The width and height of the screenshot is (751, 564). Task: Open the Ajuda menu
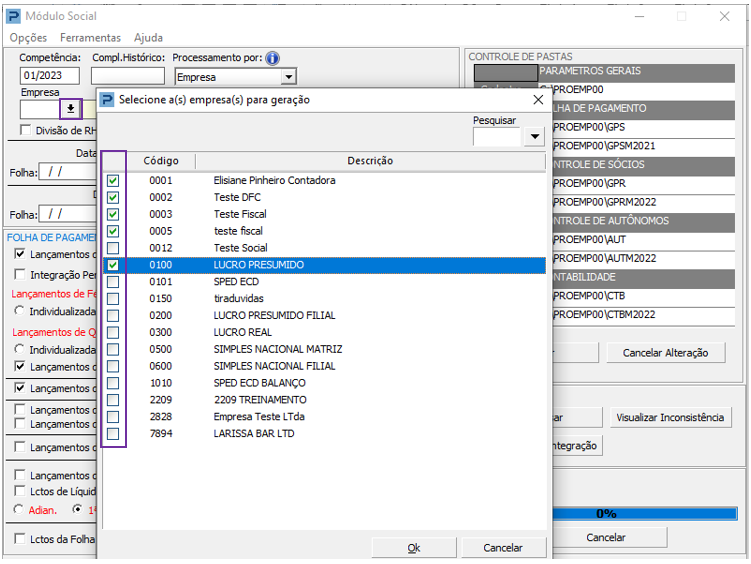(x=148, y=37)
